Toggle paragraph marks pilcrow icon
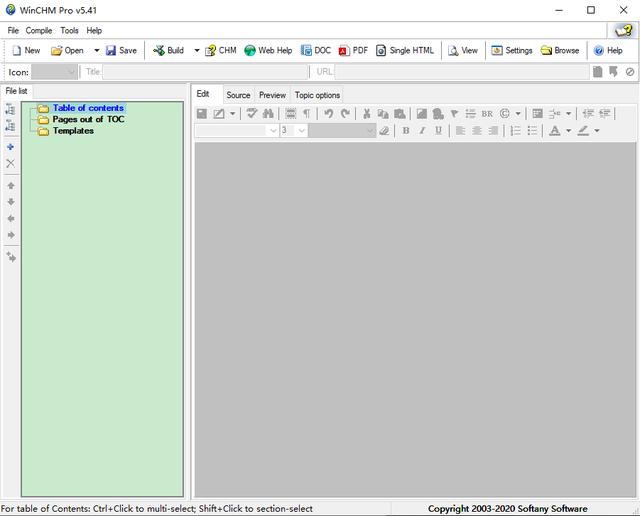 307,113
